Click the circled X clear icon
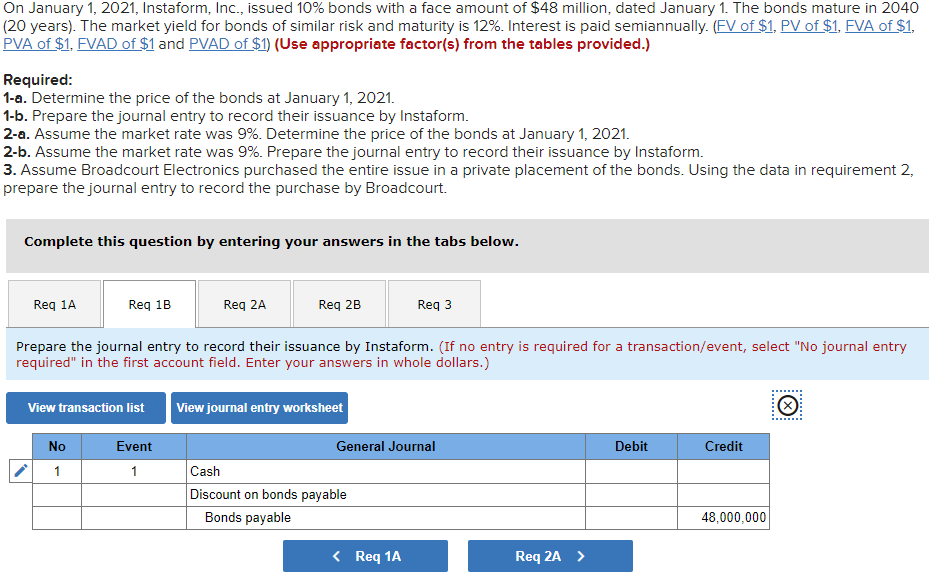The width and height of the screenshot is (938, 583). tap(787, 406)
